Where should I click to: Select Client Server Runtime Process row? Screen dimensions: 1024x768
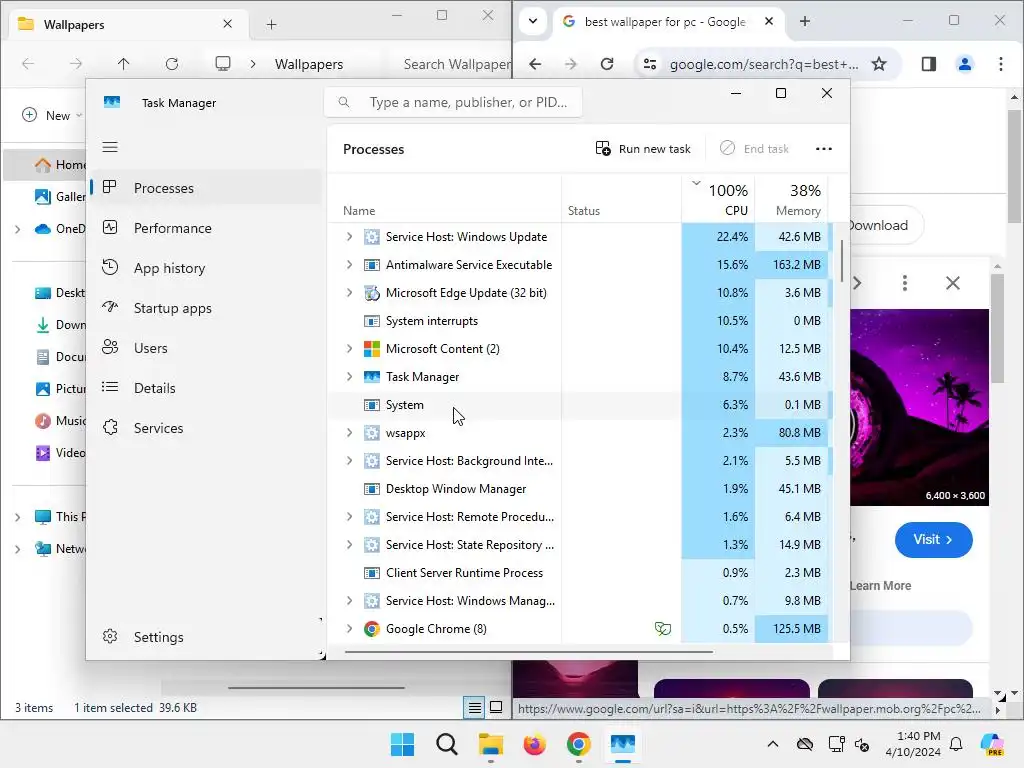point(579,573)
